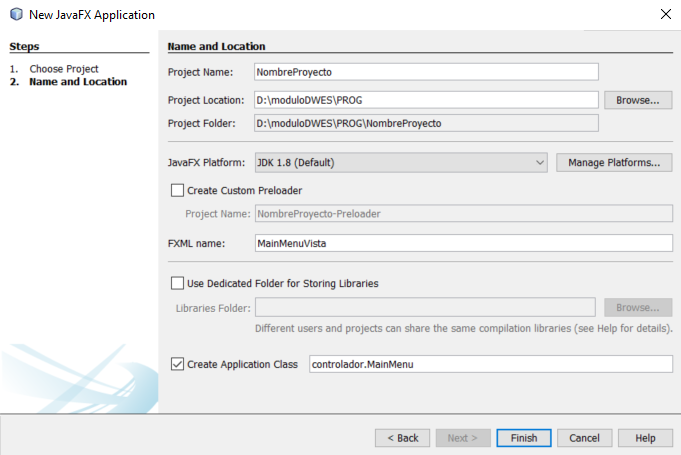The image size is (681, 455).
Task: Browse for the Project Location
Action: pos(638,100)
